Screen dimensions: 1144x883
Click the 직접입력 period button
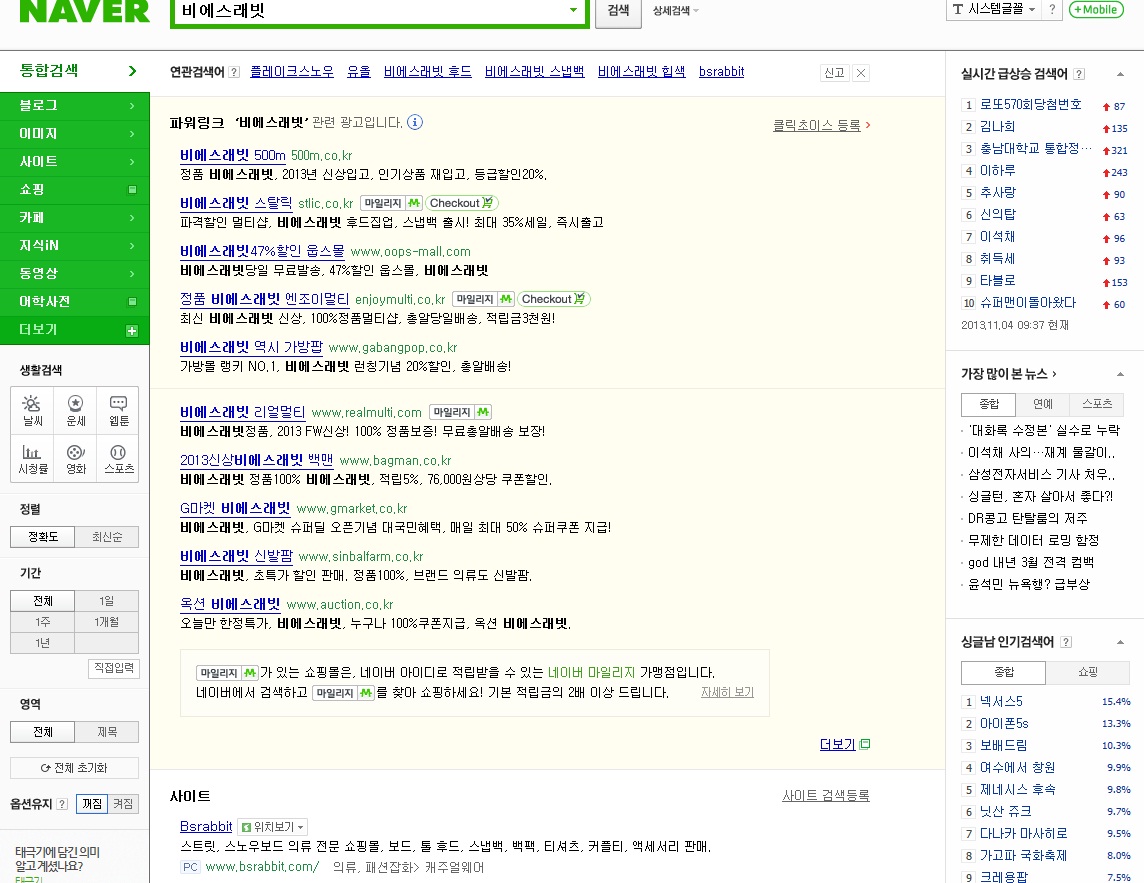114,668
